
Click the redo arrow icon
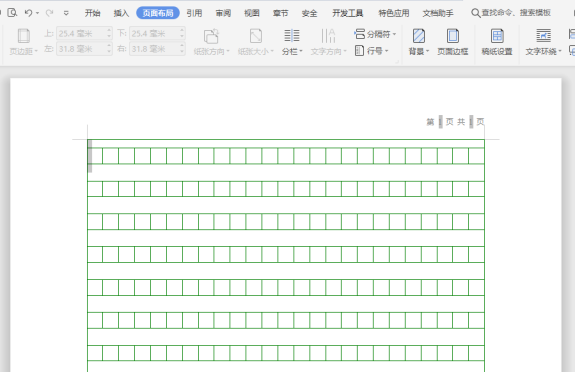click(49, 13)
